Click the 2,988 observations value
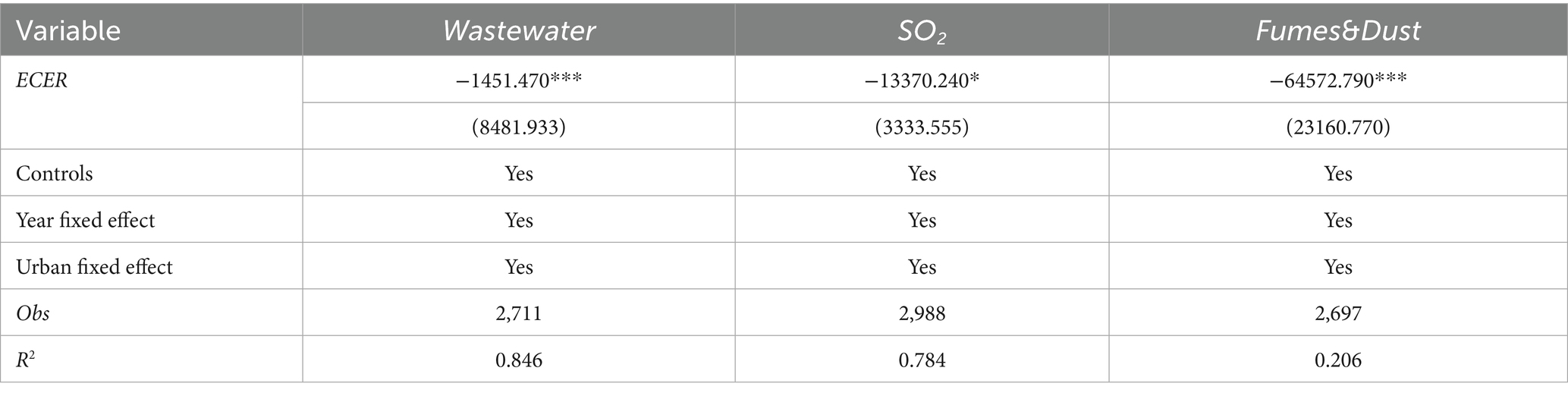 pyautogui.click(x=922, y=313)
